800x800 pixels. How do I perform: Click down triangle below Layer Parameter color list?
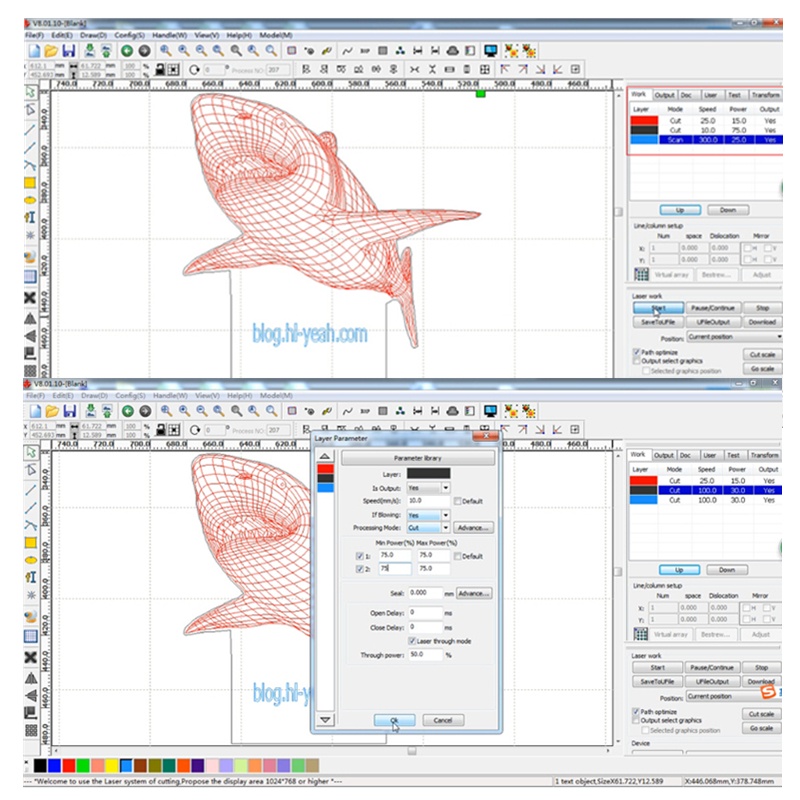324,719
